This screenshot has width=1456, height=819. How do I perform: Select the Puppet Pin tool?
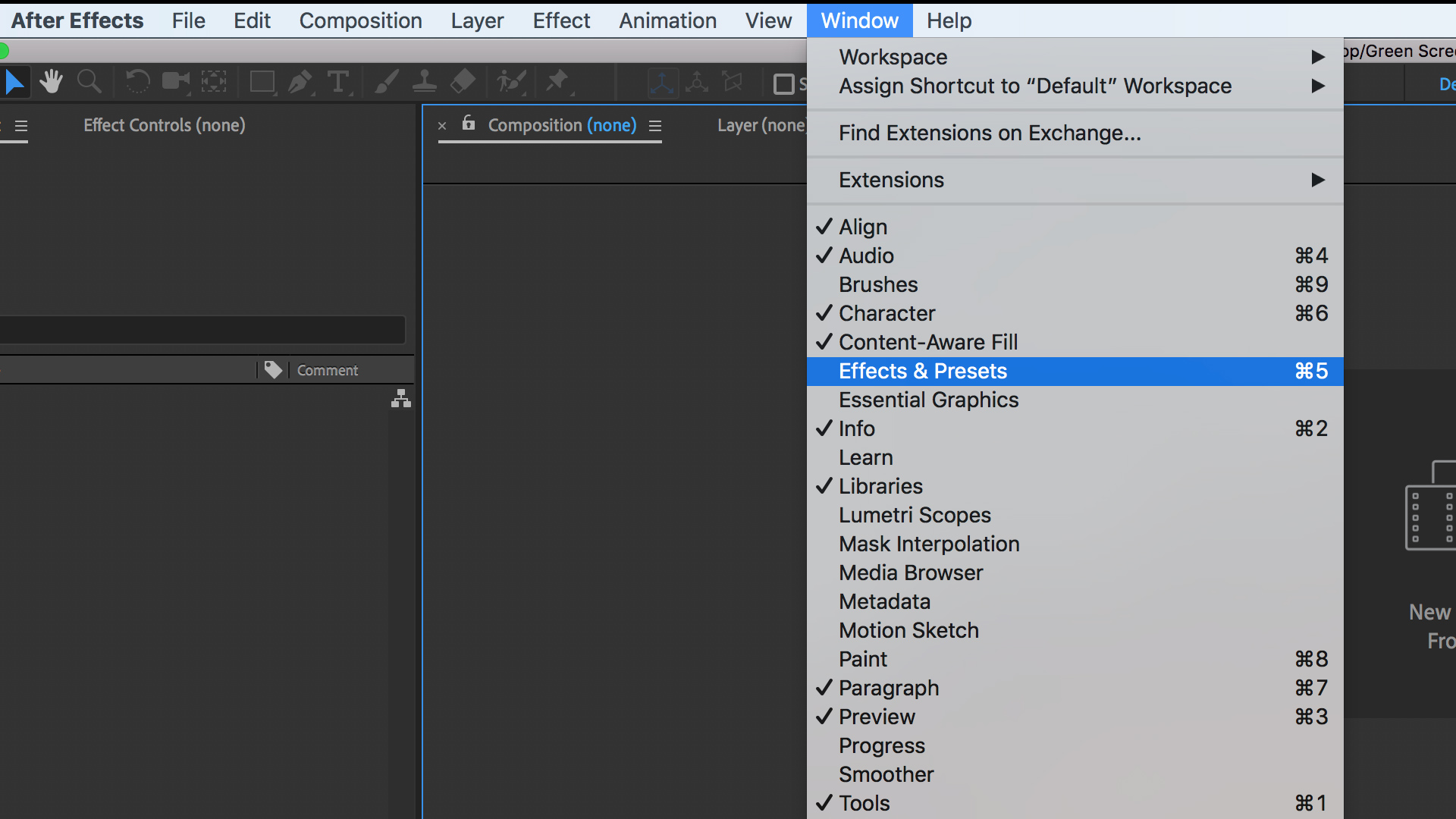coord(559,81)
